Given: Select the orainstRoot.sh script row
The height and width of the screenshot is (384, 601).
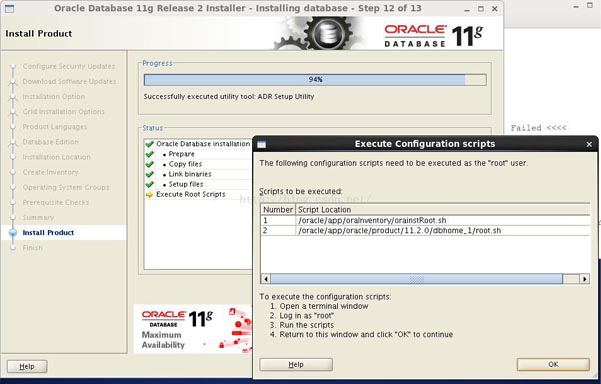Looking at the screenshot, I should 425,220.
